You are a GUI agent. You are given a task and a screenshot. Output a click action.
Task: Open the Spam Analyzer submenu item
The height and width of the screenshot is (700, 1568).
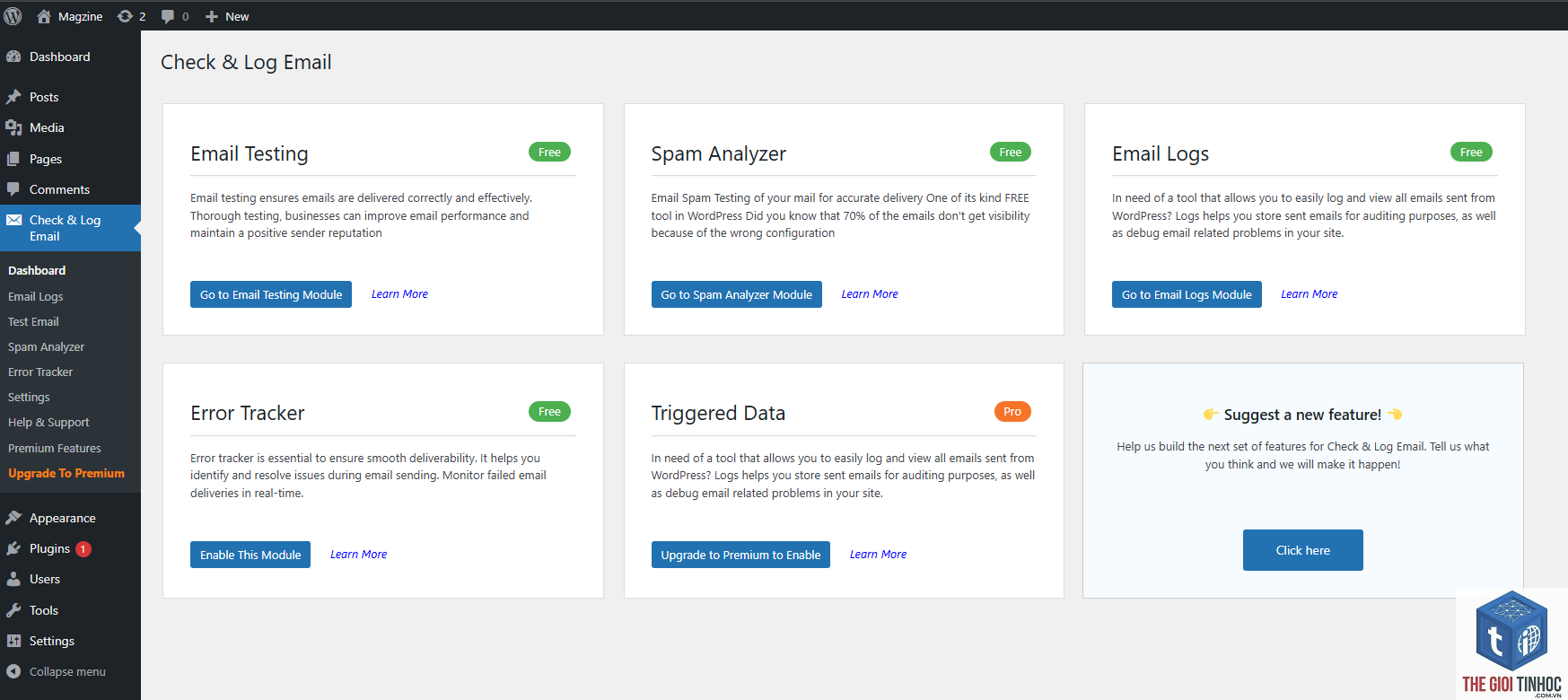coord(47,346)
